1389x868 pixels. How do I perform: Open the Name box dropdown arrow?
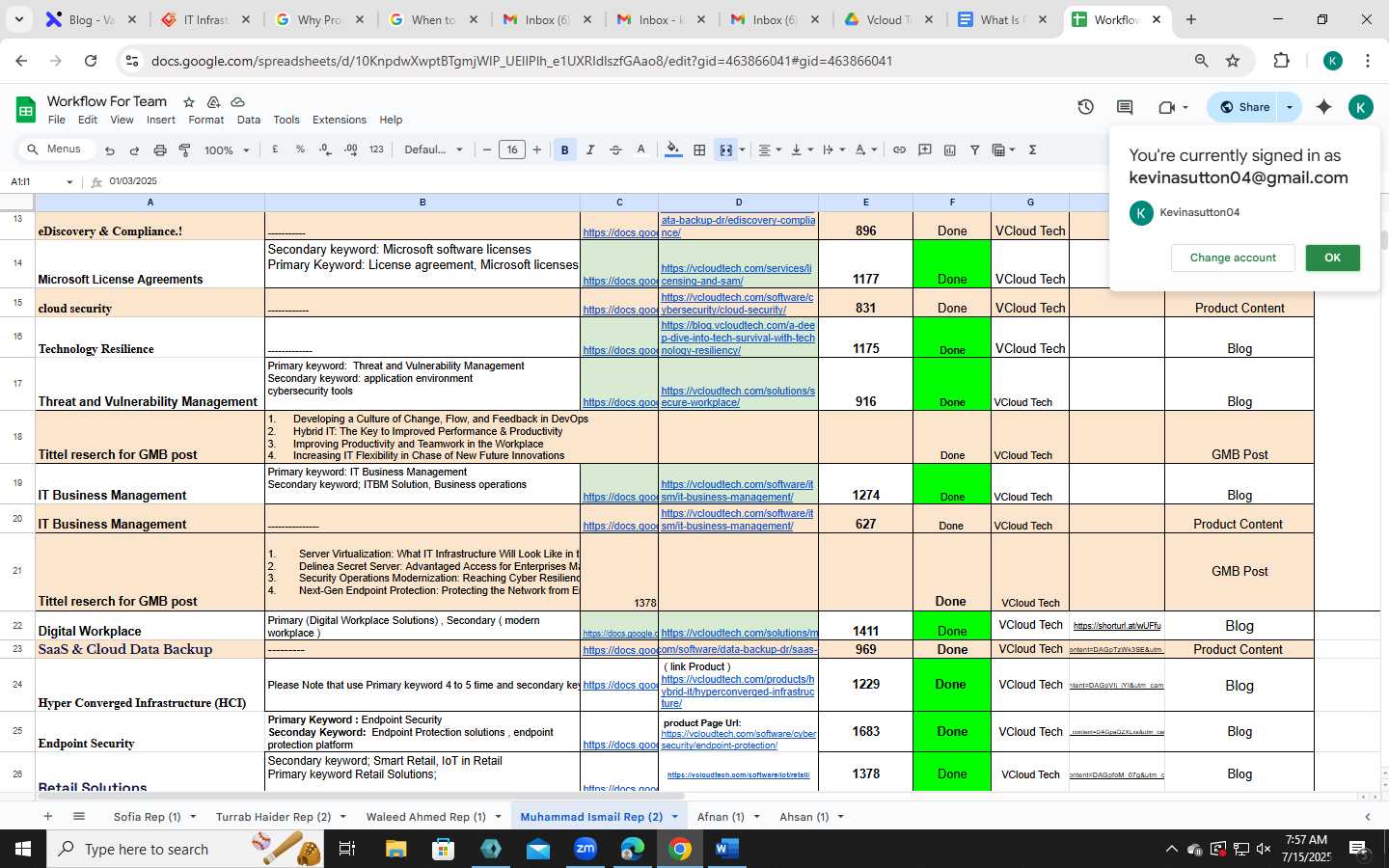coord(68,181)
